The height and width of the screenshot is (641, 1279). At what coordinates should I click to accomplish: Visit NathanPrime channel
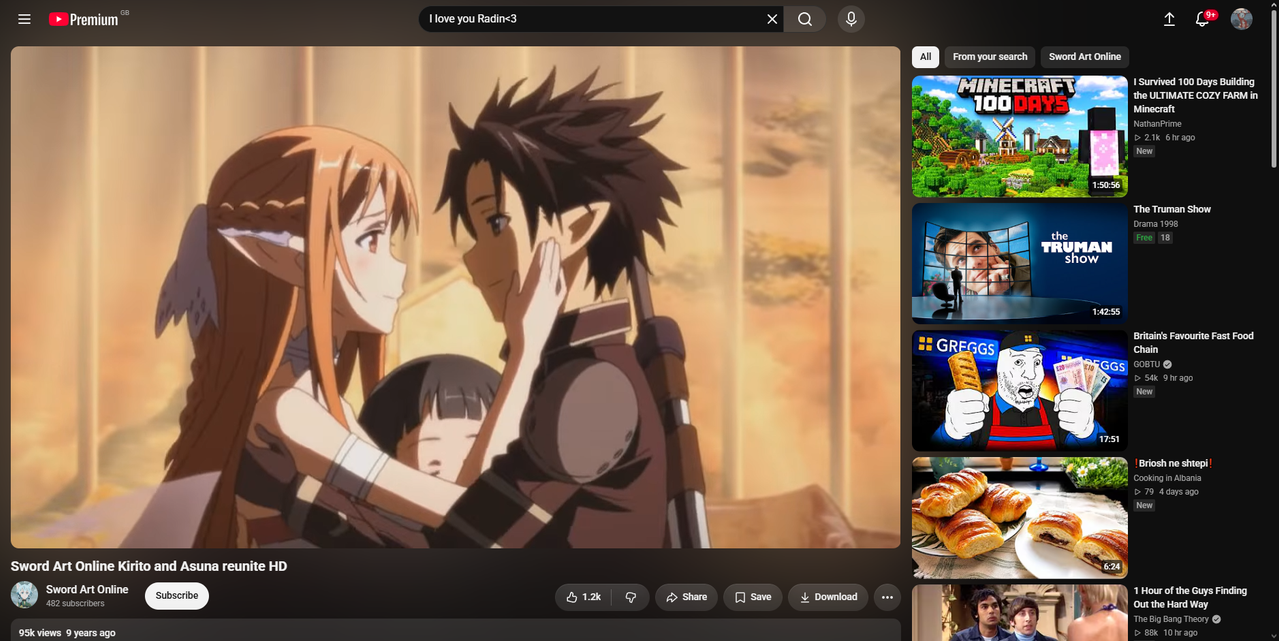(x=1157, y=124)
